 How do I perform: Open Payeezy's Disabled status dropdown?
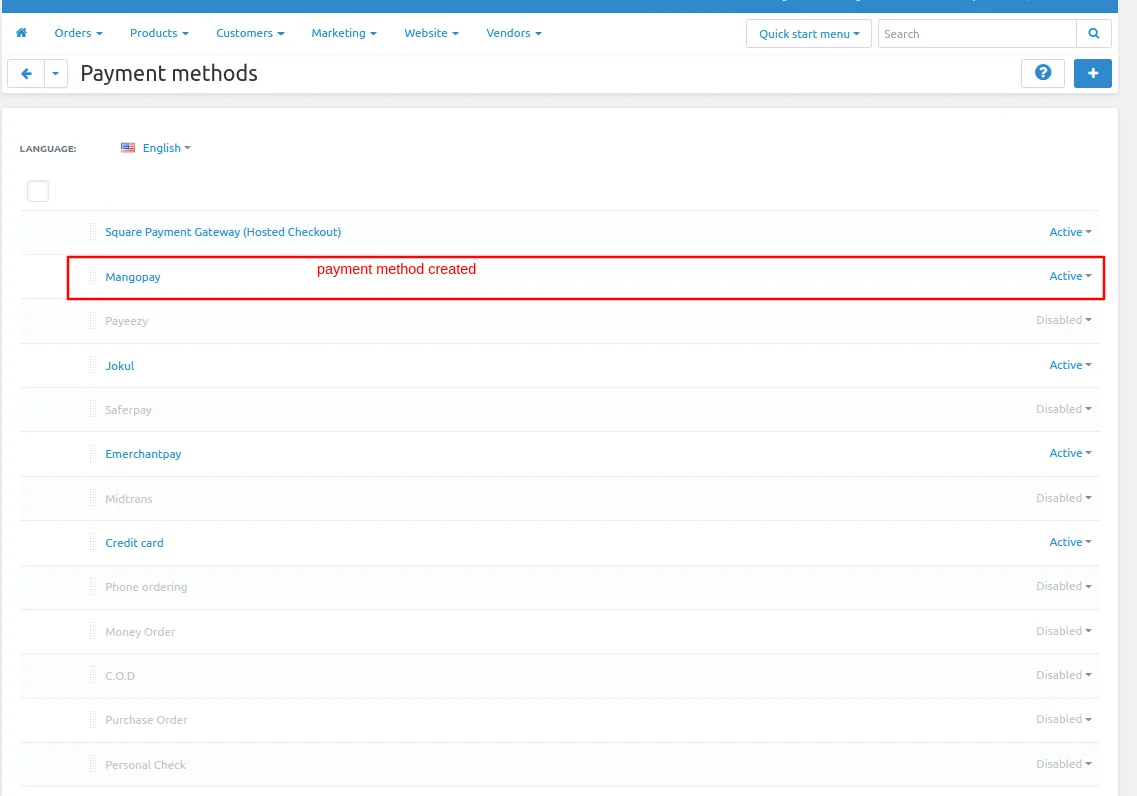point(1064,320)
